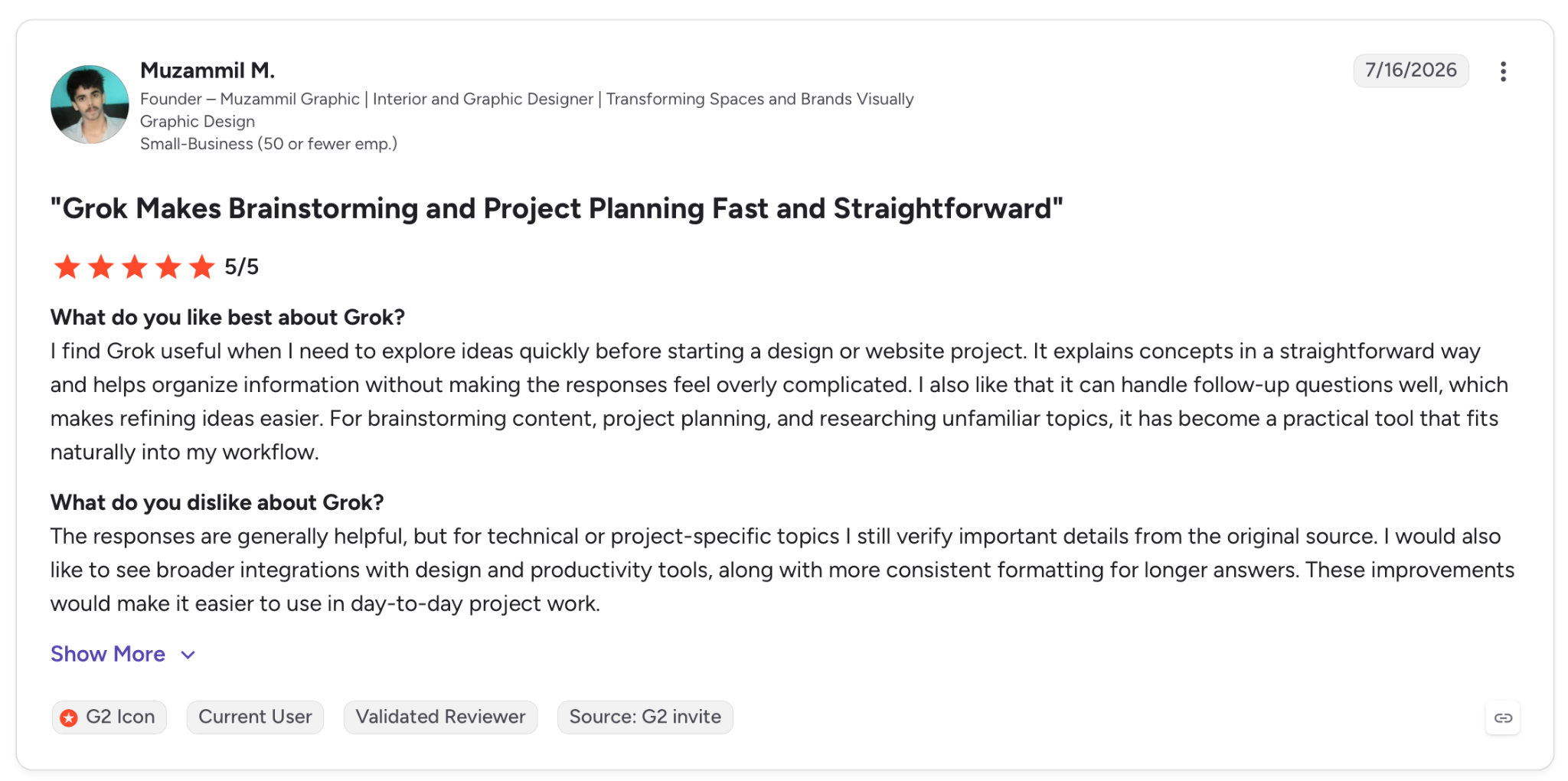Copy the review link icon
This screenshot has height=781, width=1568.
[1503, 717]
